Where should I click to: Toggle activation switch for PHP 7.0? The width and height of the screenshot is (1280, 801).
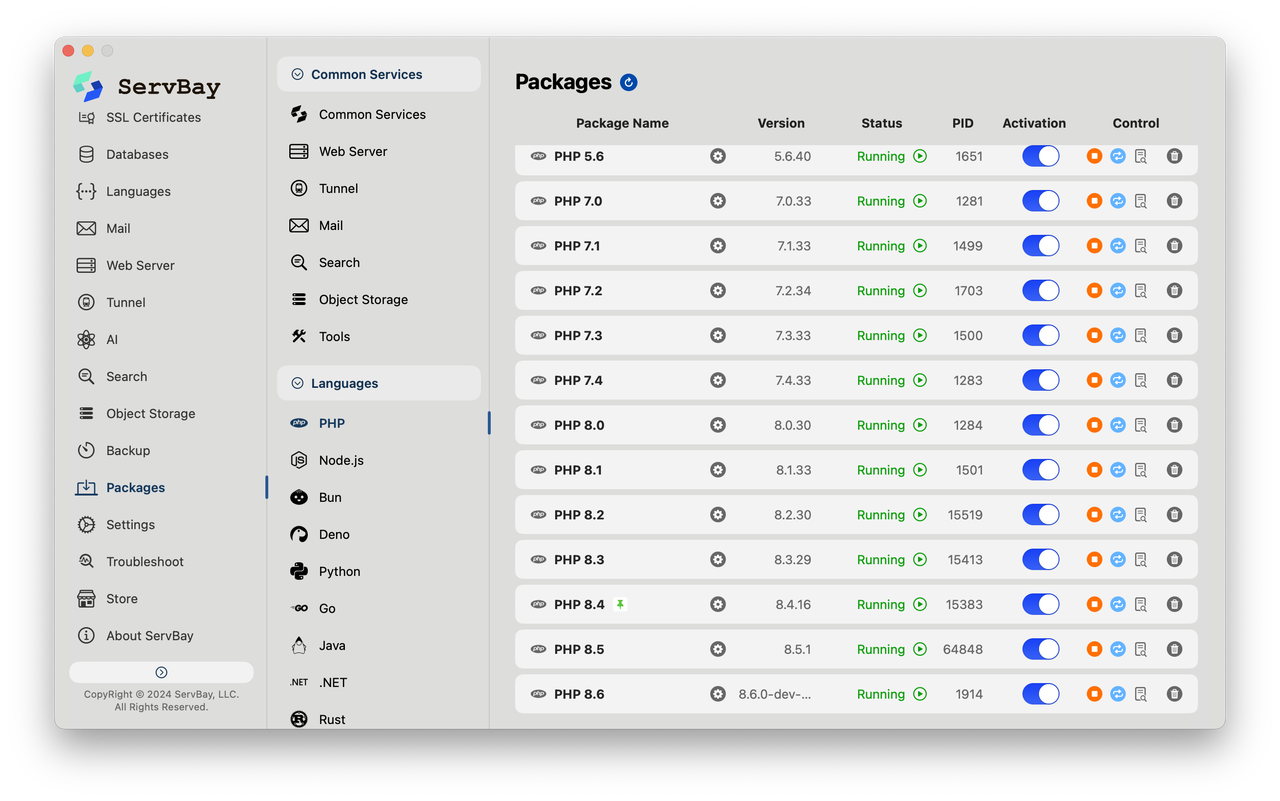[x=1041, y=201]
